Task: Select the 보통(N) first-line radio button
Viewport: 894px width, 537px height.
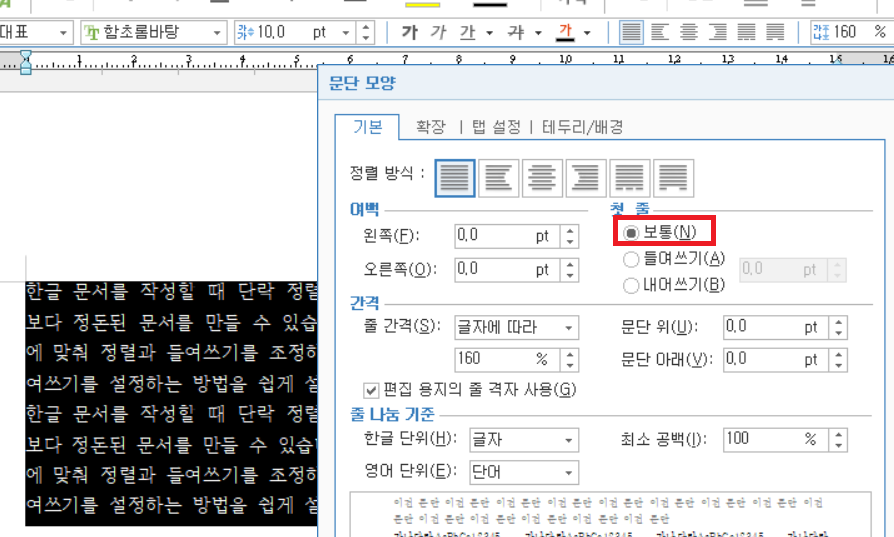Action: tap(631, 233)
